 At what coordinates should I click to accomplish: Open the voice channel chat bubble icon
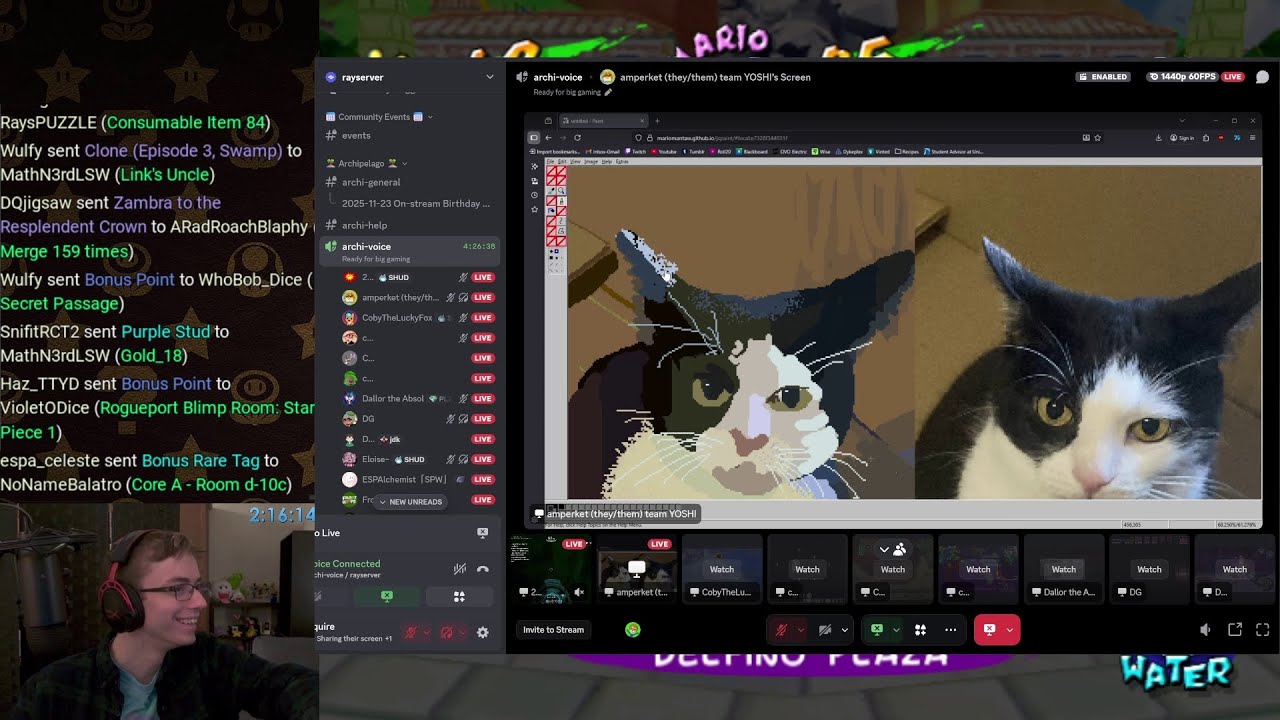point(1262,77)
